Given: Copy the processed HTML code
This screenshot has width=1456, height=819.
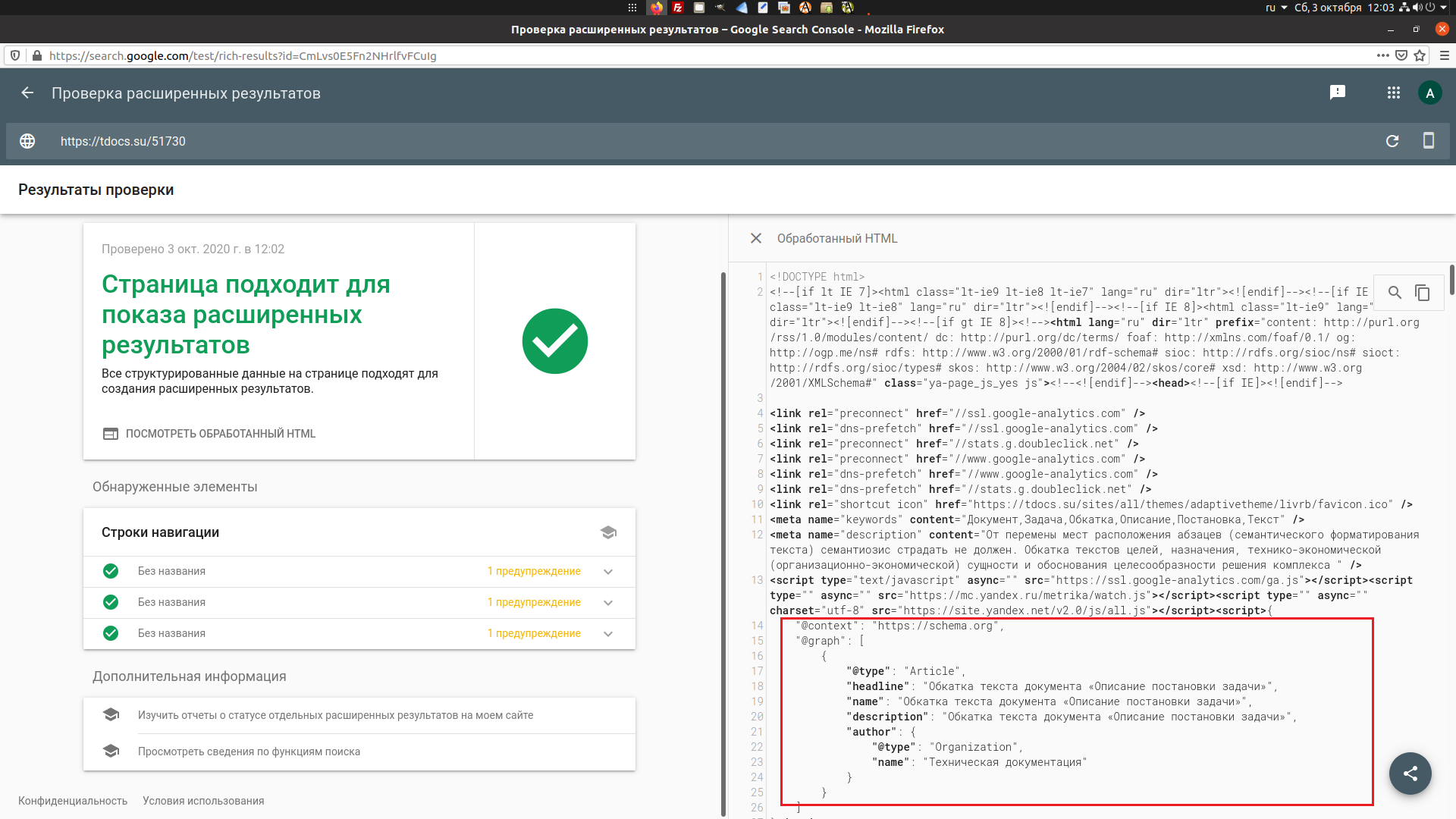Looking at the screenshot, I should click(x=1423, y=293).
